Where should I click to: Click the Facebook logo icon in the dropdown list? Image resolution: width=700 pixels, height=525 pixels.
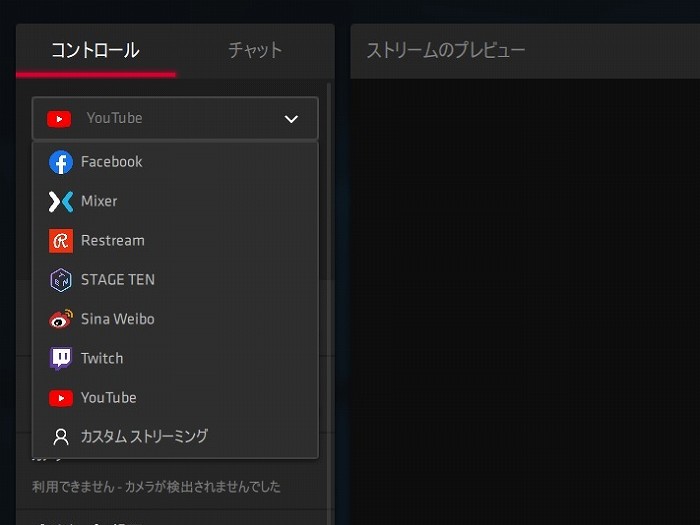(x=61, y=162)
